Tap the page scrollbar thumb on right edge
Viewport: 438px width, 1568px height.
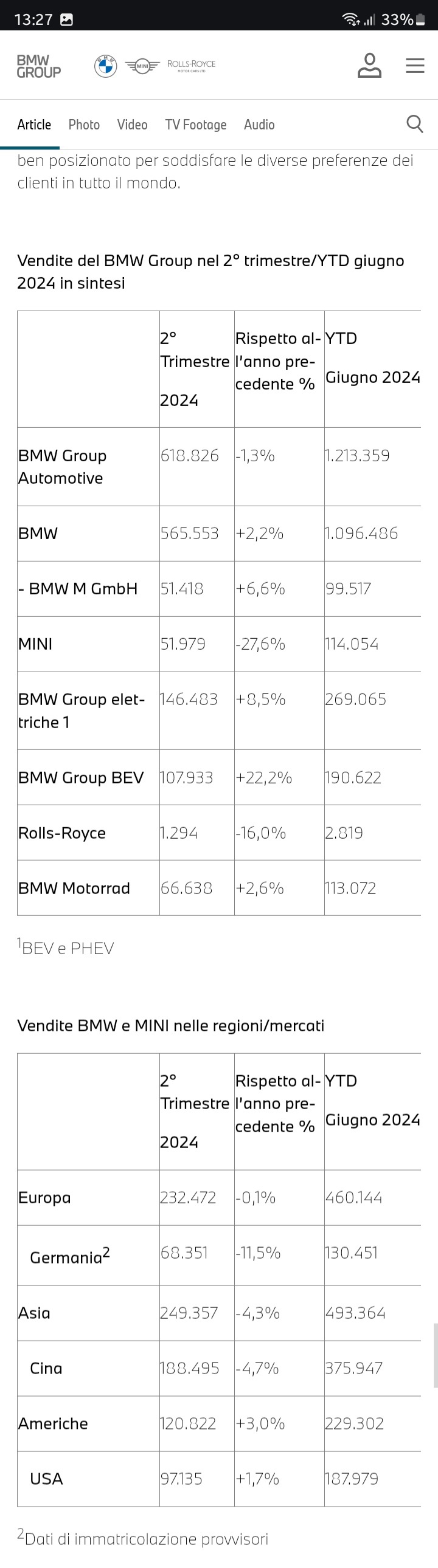point(435,1355)
